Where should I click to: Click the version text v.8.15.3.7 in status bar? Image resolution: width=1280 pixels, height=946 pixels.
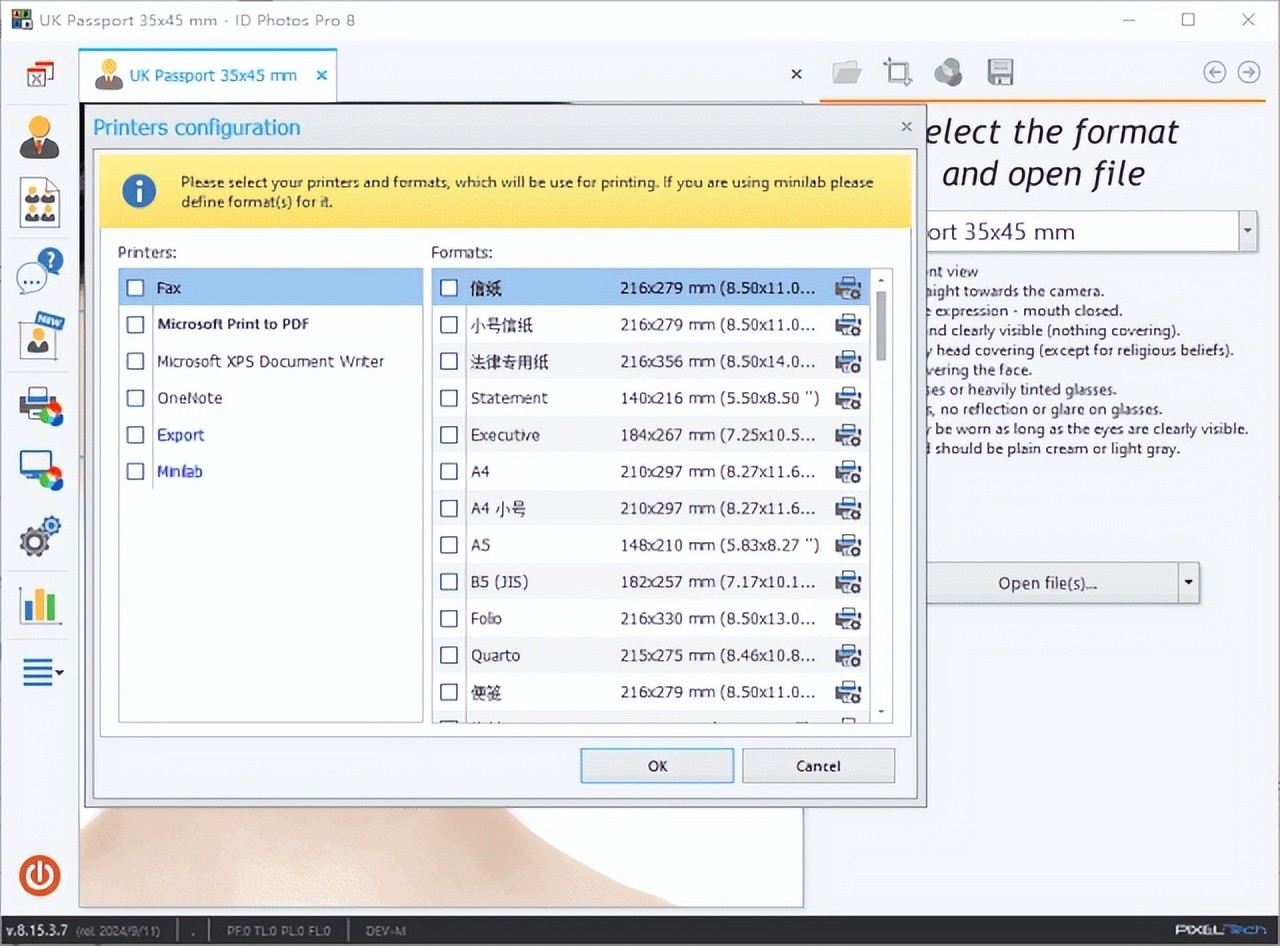tap(36, 931)
